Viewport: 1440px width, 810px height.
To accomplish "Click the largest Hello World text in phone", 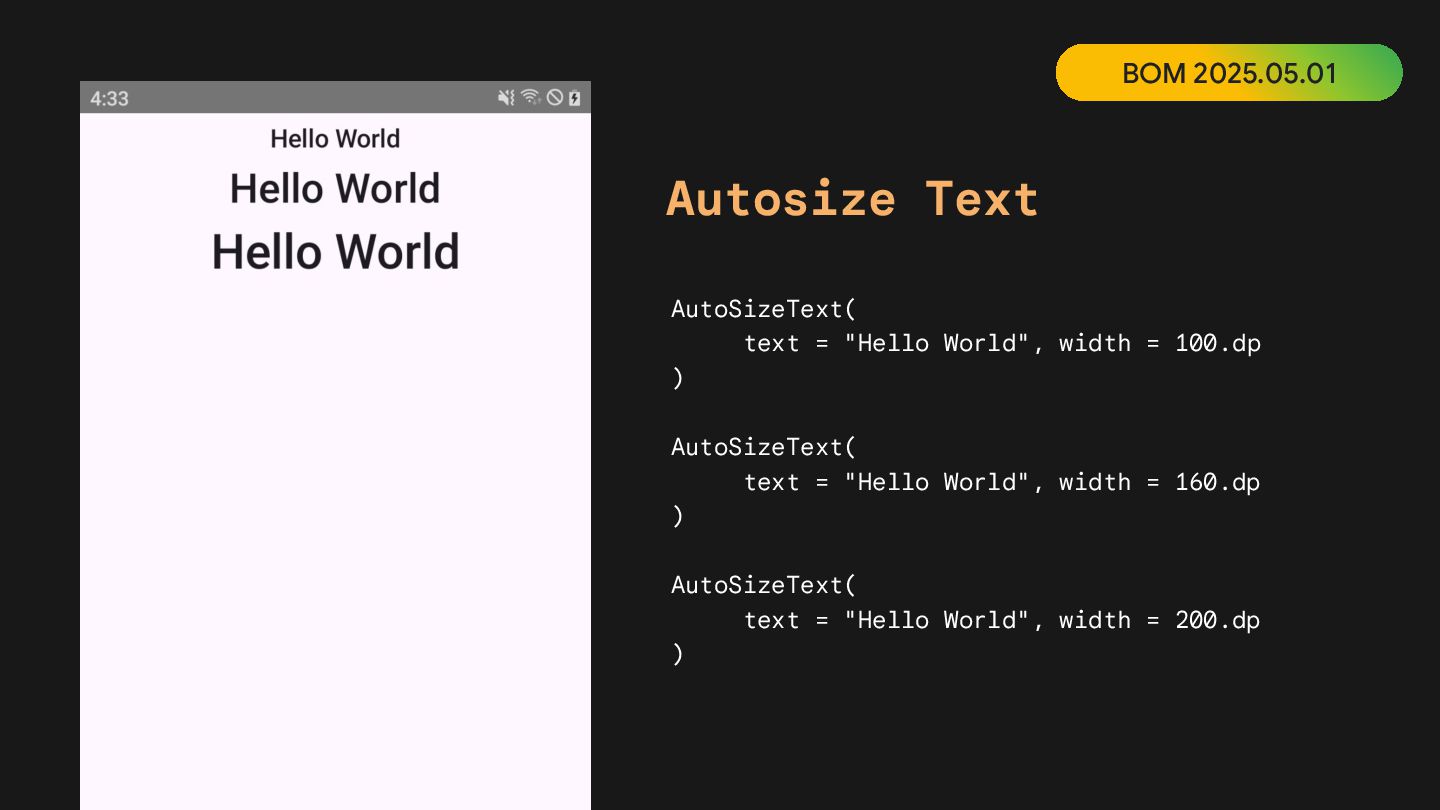I will coord(335,251).
